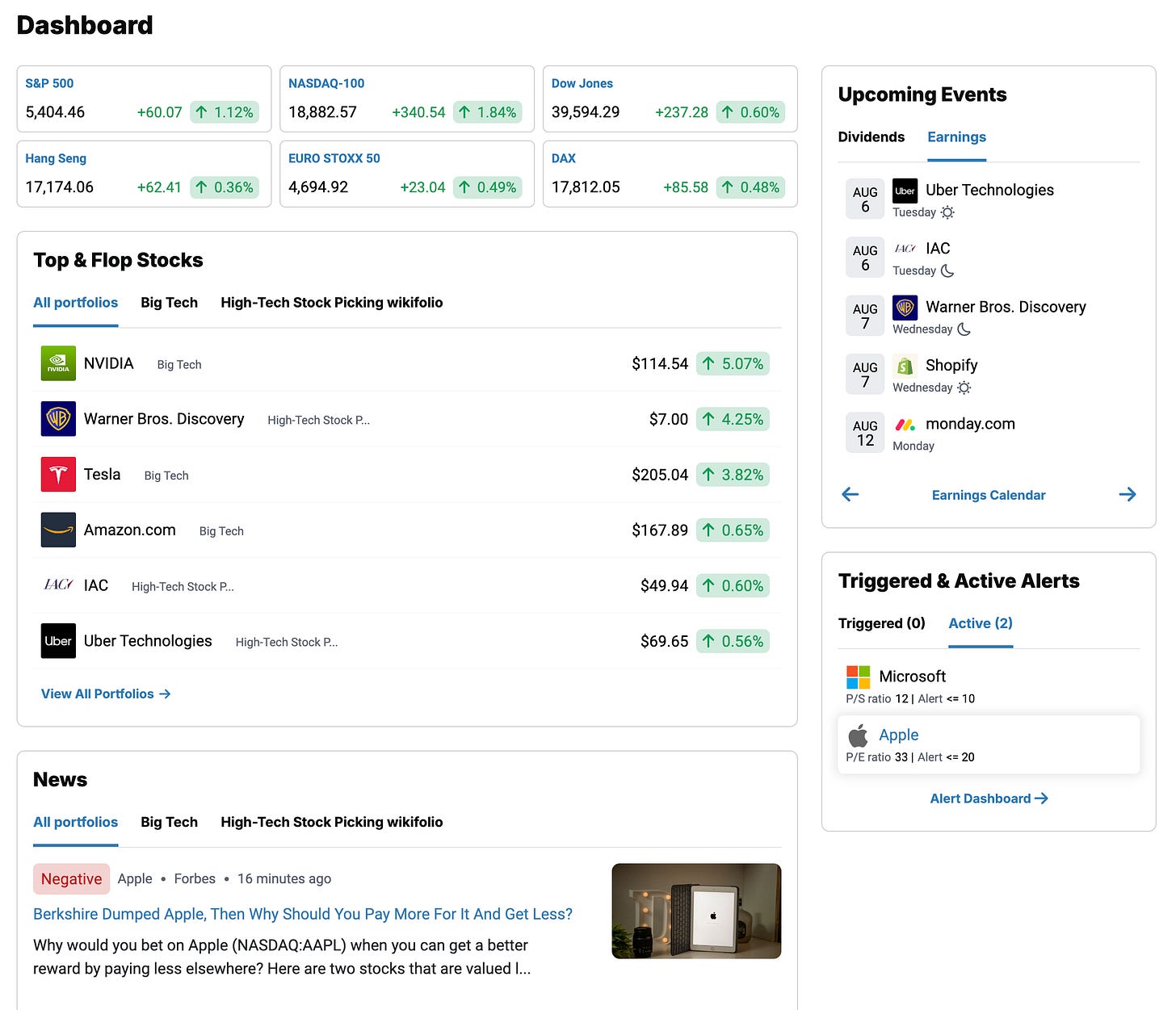Click the Microsoft logo in alerts
The image size is (1176, 1010).
(x=858, y=677)
